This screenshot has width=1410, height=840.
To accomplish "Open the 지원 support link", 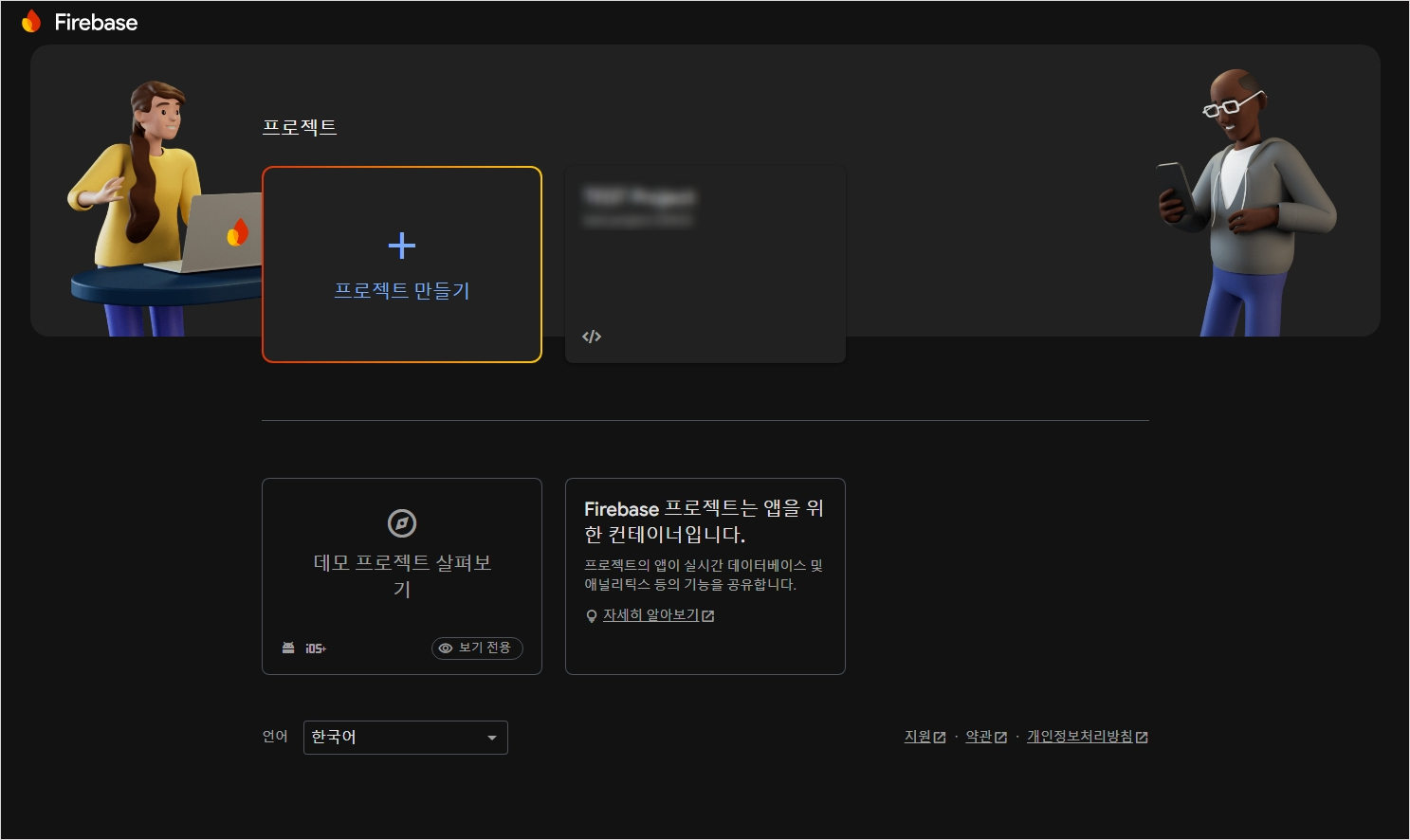I will point(917,737).
